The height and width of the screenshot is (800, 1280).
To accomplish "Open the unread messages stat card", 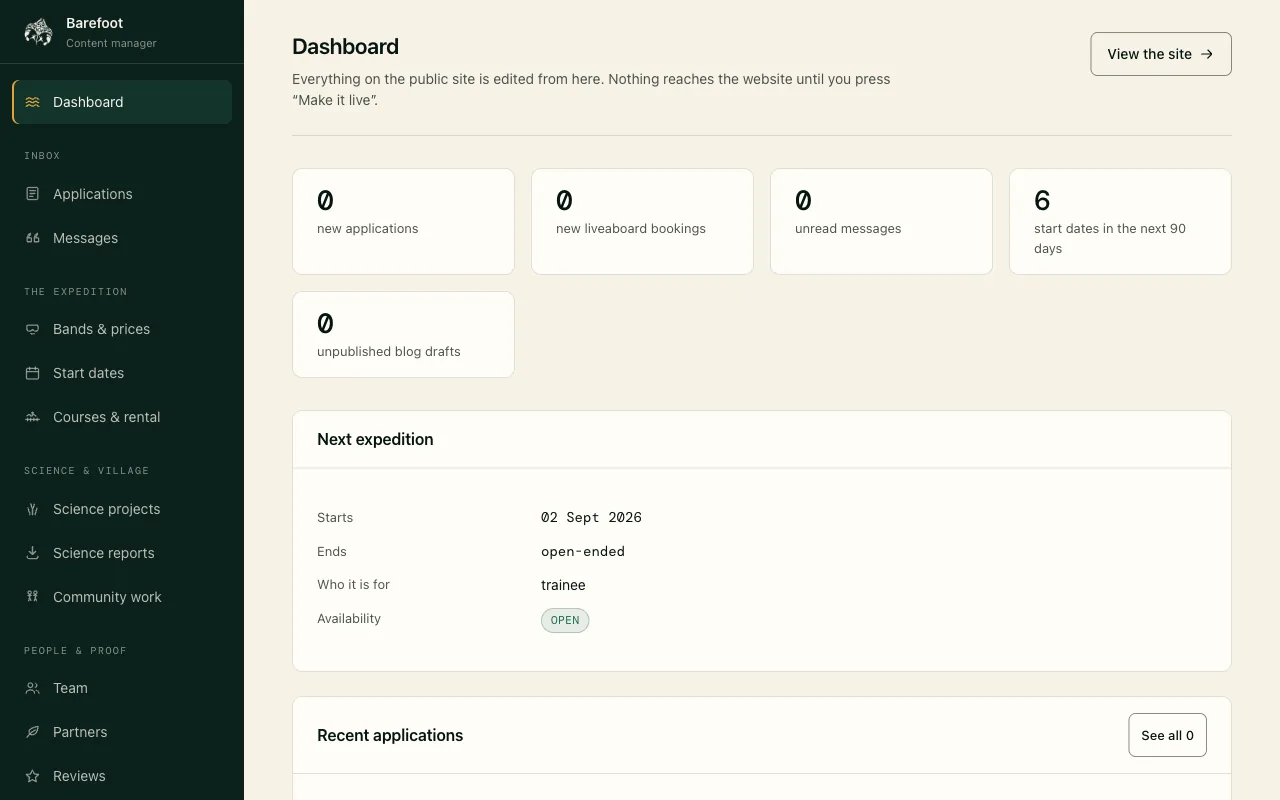I will pos(881,221).
